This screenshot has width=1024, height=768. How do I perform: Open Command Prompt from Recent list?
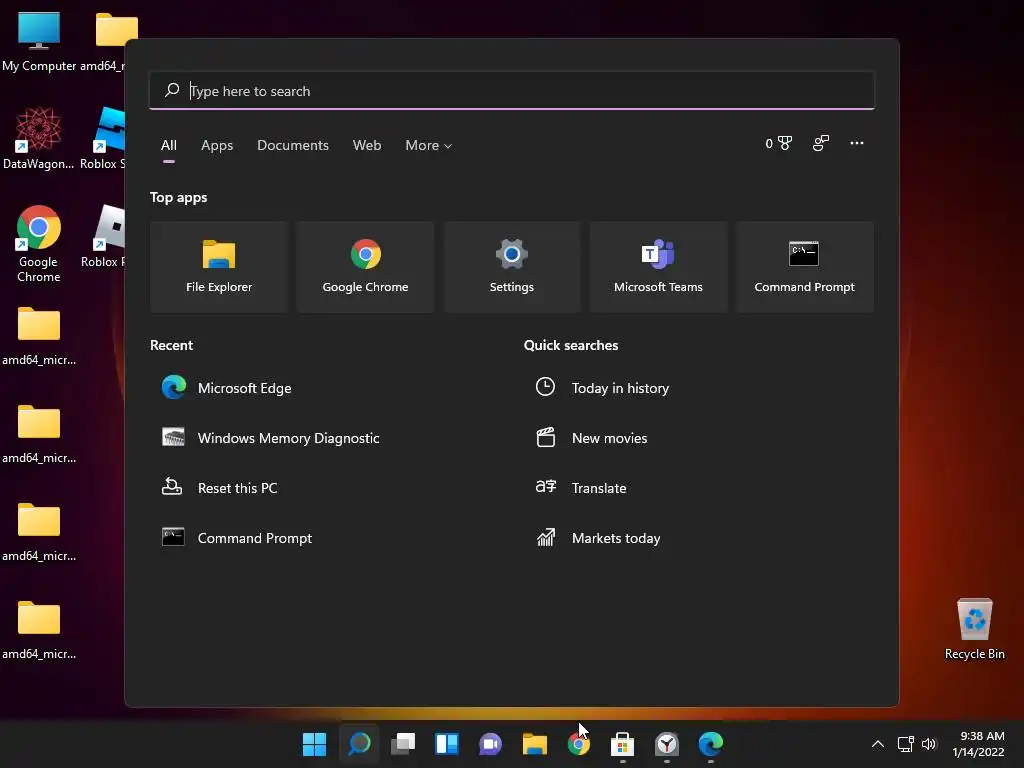(x=236, y=538)
